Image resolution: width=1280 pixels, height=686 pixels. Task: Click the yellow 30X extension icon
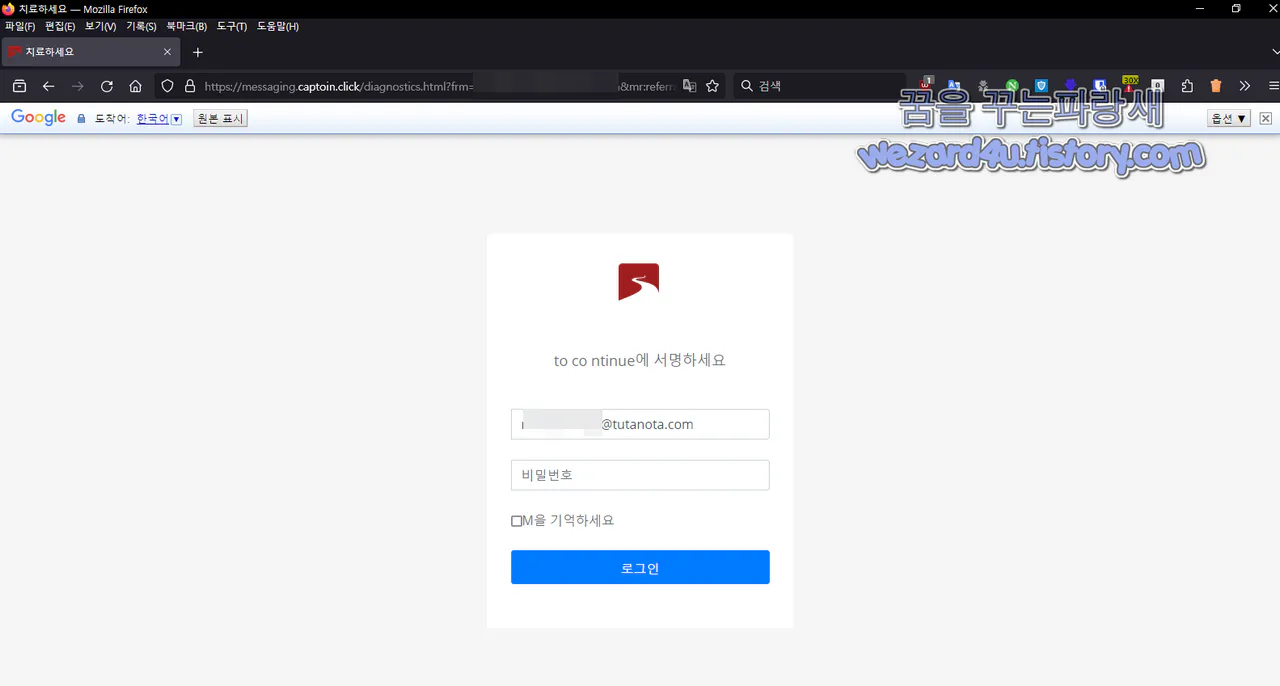coord(1130,84)
